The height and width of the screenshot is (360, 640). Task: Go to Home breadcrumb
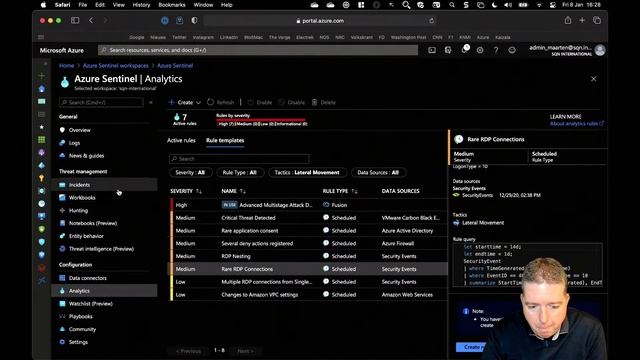click(66, 66)
